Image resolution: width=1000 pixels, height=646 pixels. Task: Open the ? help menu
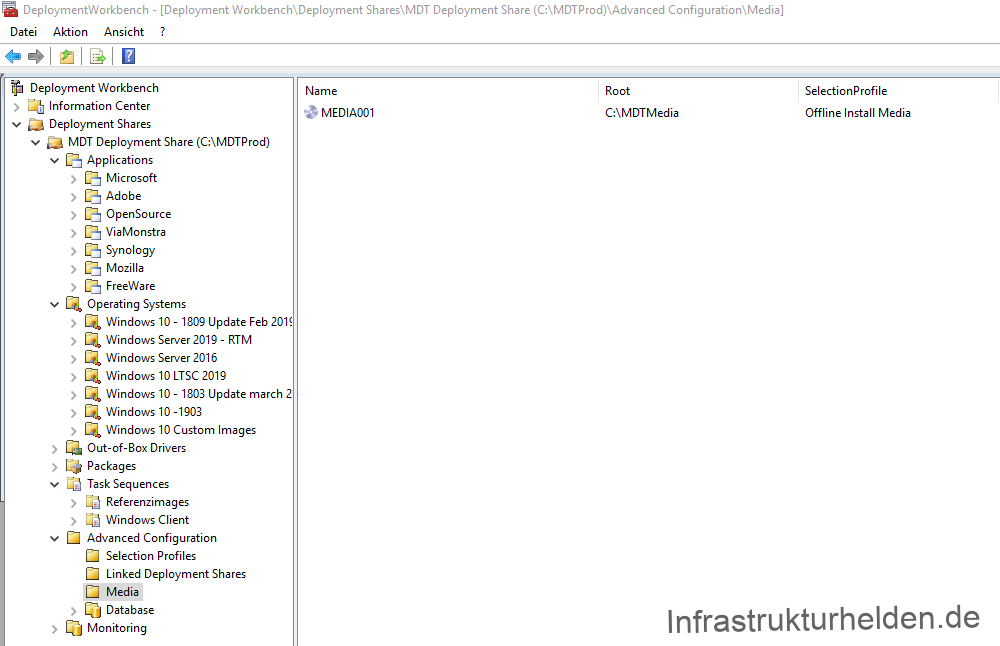[163, 32]
